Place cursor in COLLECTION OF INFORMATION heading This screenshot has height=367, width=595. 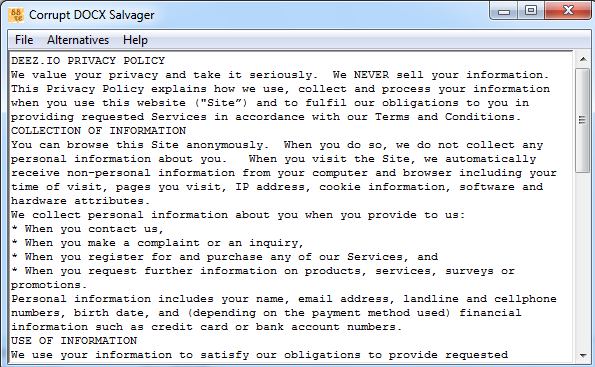[x=98, y=131]
